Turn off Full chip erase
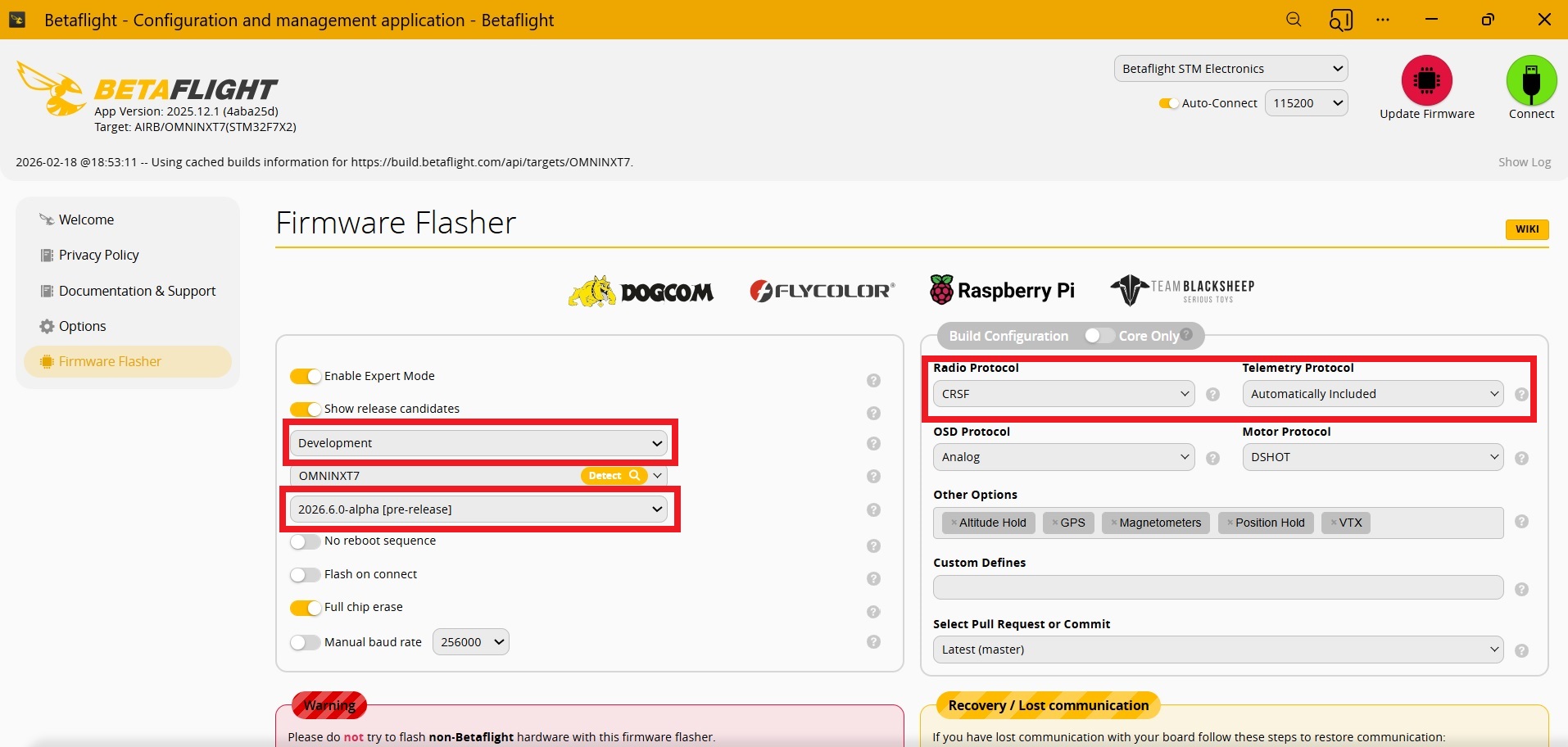This screenshot has width=1568, height=747. (x=304, y=608)
